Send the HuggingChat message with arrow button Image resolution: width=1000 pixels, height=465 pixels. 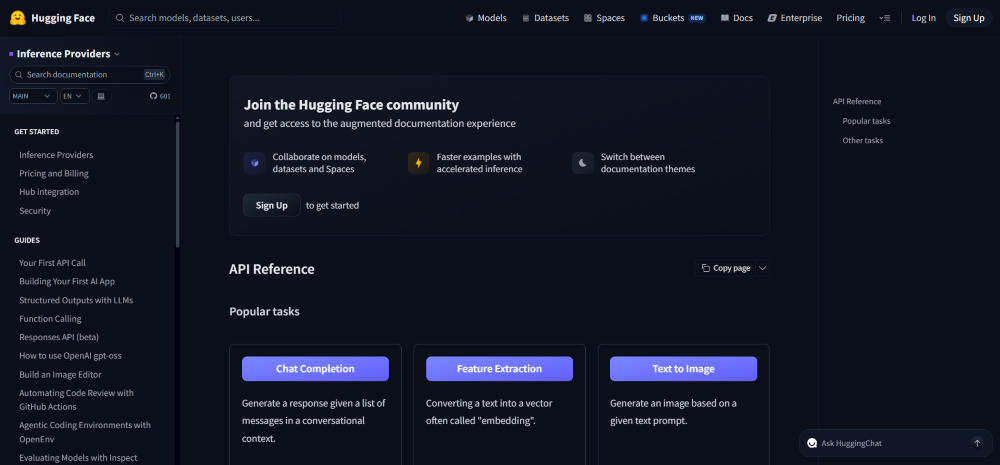[x=977, y=443]
